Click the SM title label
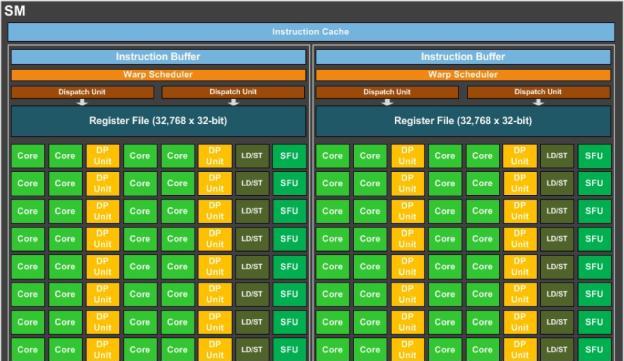Viewport: 624px width, 361px height. tap(15, 11)
